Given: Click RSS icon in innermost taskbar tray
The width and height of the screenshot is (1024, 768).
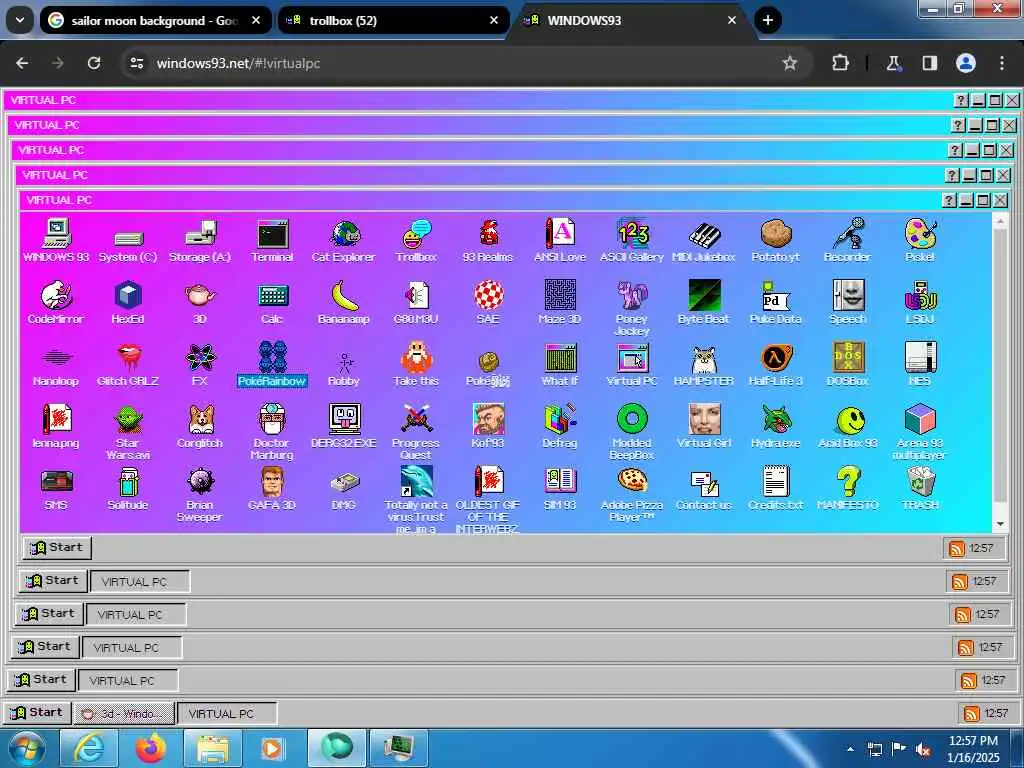Looking at the screenshot, I should pyautogui.click(x=957, y=549).
